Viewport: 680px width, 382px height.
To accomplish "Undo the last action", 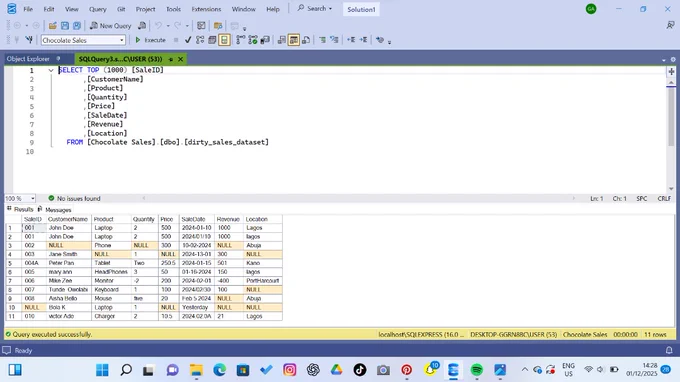I will click(158, 26).
